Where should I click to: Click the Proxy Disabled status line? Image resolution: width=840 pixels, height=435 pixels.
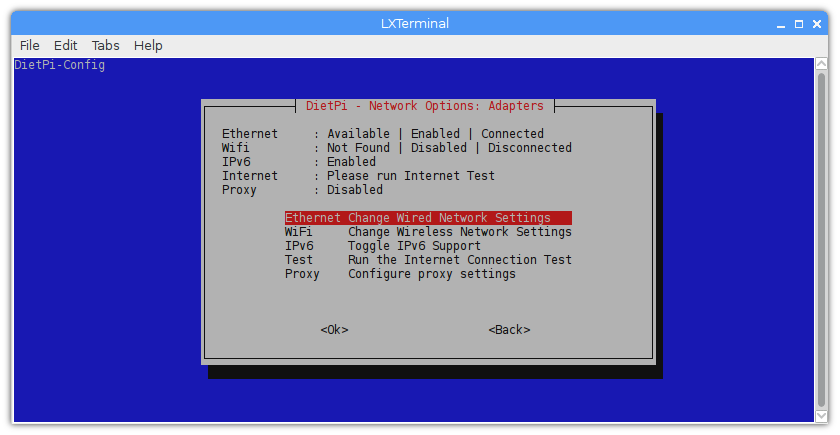302,190
